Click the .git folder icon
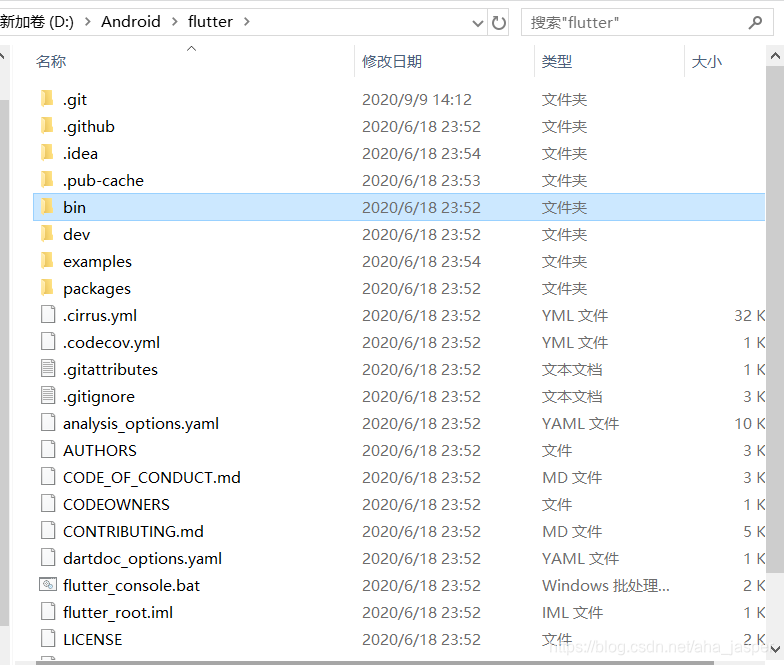 pos(46,98)
